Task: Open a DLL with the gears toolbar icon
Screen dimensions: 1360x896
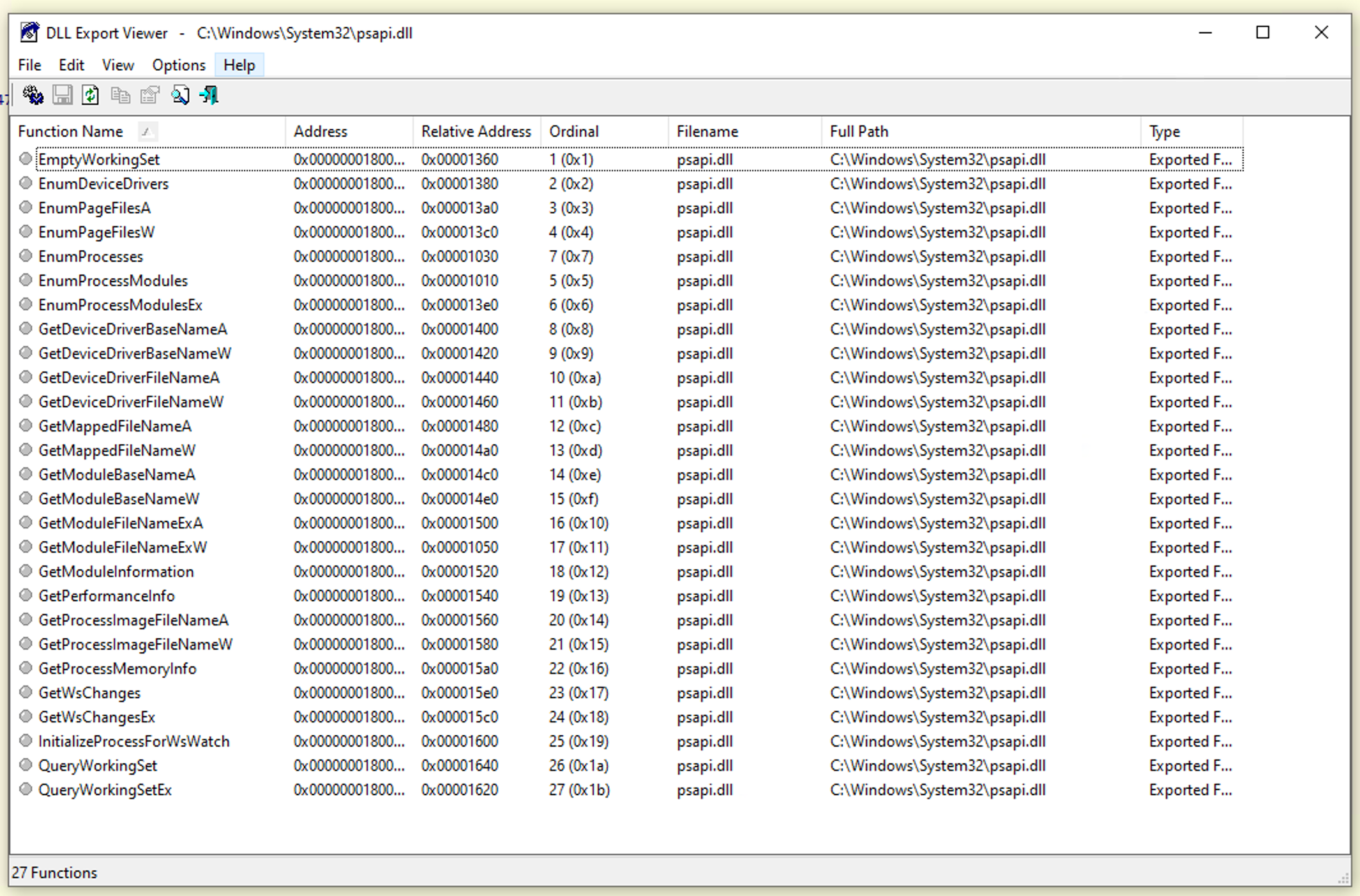Action: (33, 95)
